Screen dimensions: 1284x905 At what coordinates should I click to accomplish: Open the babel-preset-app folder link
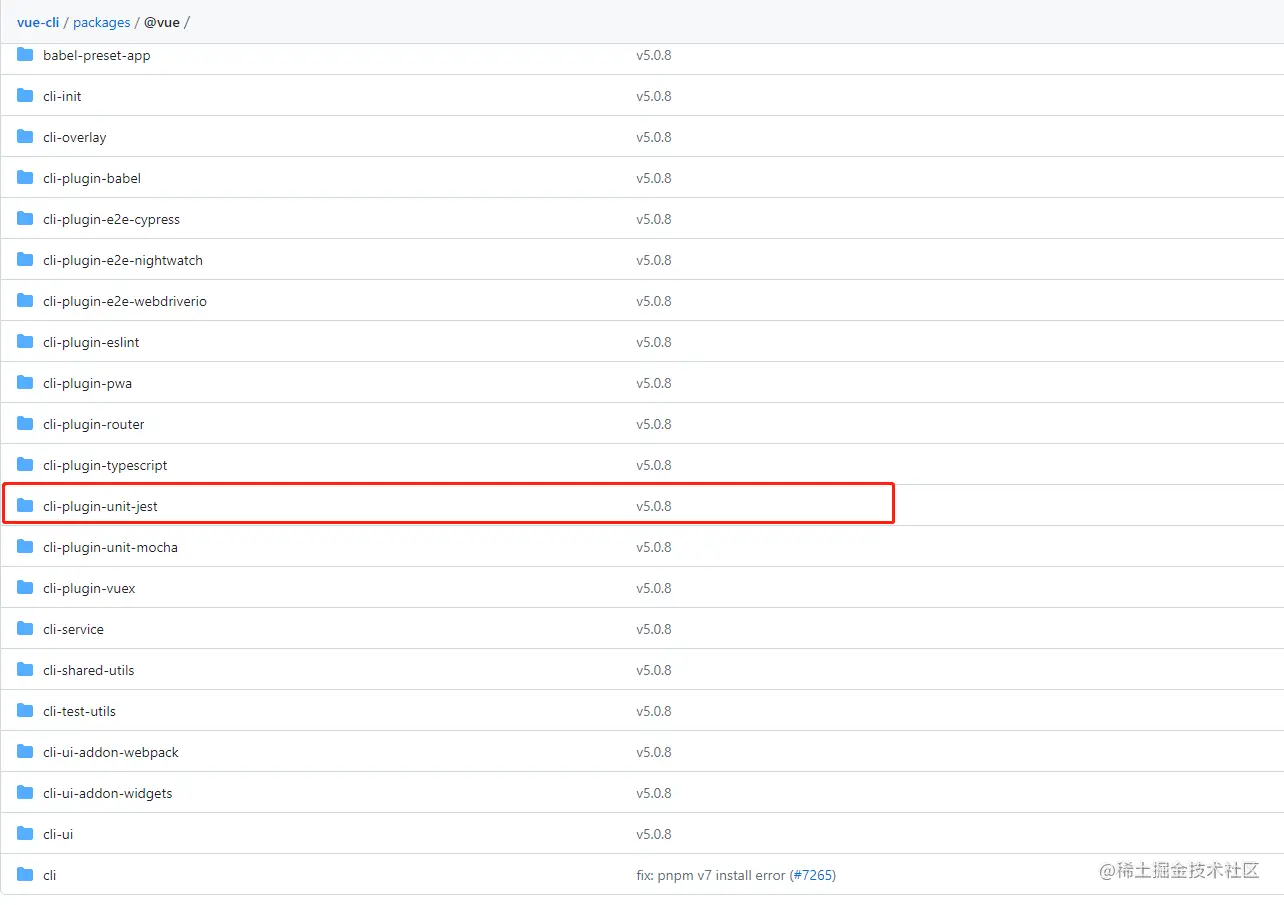(97, 56)
